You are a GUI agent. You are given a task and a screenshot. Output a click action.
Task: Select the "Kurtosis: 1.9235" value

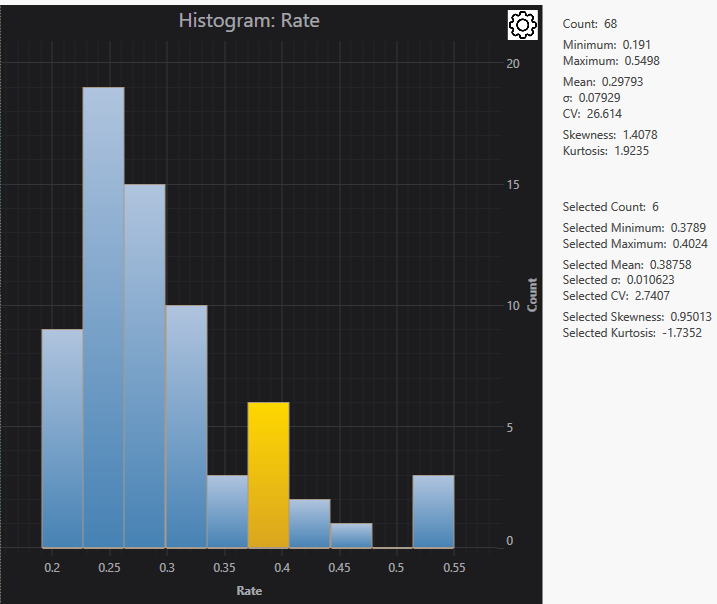(x=605, y=151)
